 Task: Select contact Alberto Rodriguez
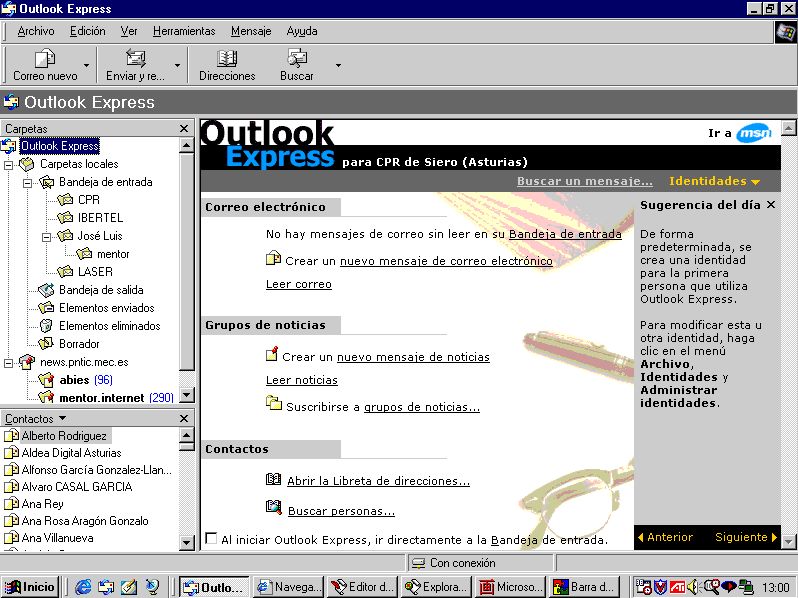(x=64, y=436)
